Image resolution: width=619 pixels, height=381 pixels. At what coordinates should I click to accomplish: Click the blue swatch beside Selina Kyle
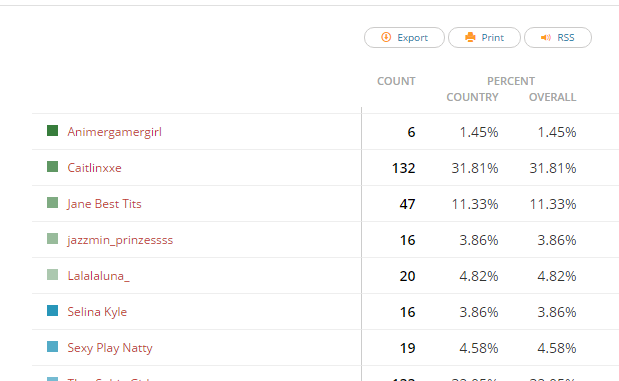point(53,310)
